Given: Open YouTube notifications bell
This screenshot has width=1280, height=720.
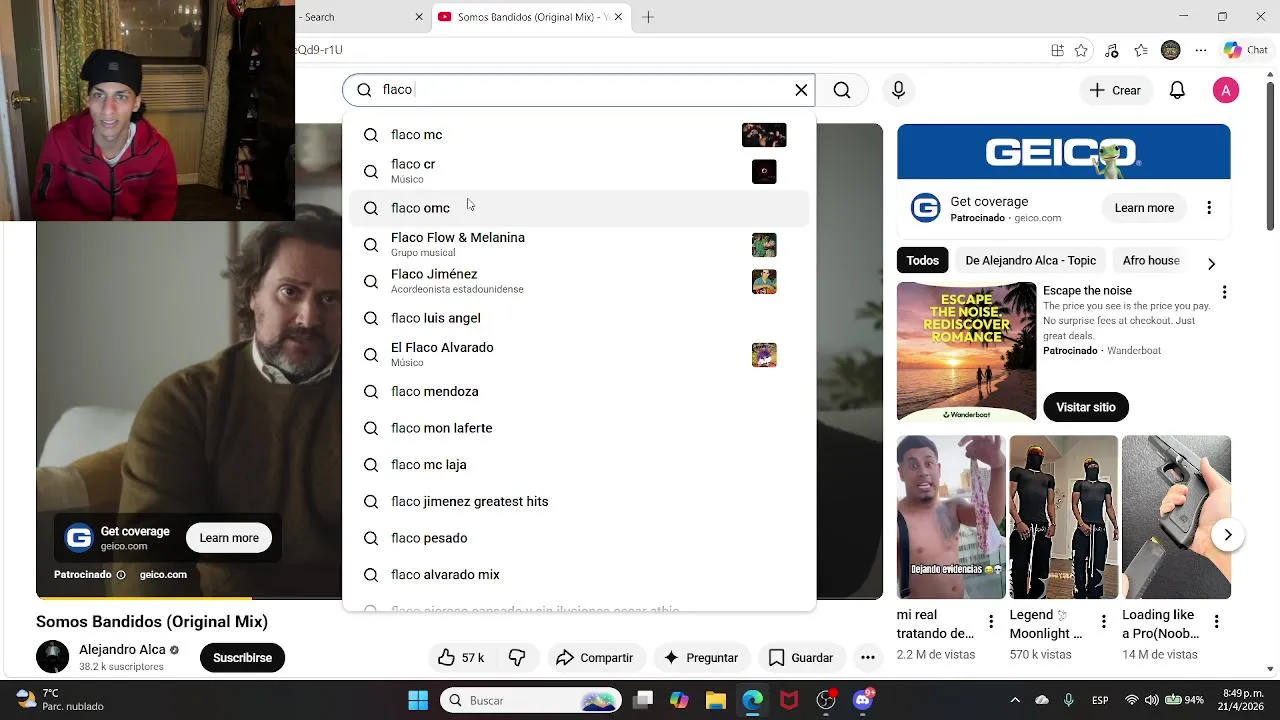Looking at the screenshot, I should [x=1177, y=90].
